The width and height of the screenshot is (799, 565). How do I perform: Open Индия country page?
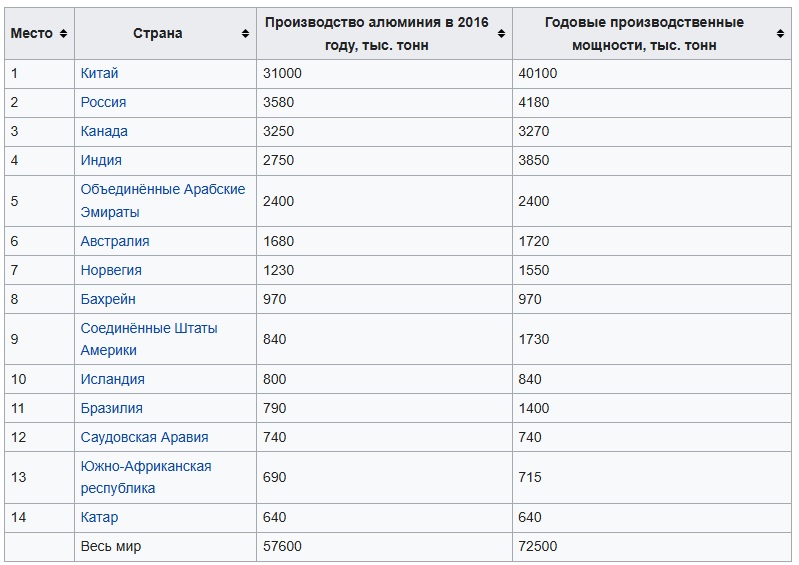pos(101,160)
